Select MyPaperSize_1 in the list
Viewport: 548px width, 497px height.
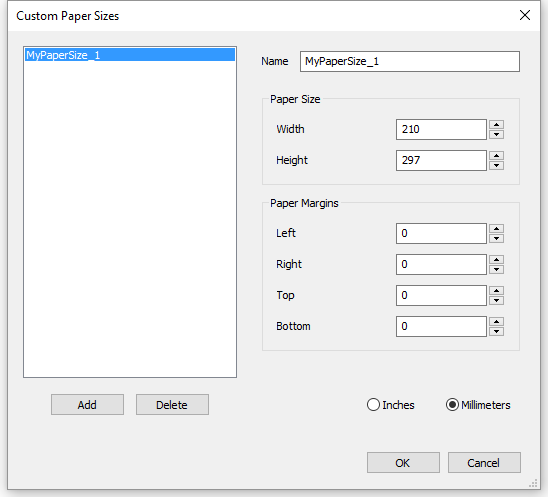coord(130,55)
